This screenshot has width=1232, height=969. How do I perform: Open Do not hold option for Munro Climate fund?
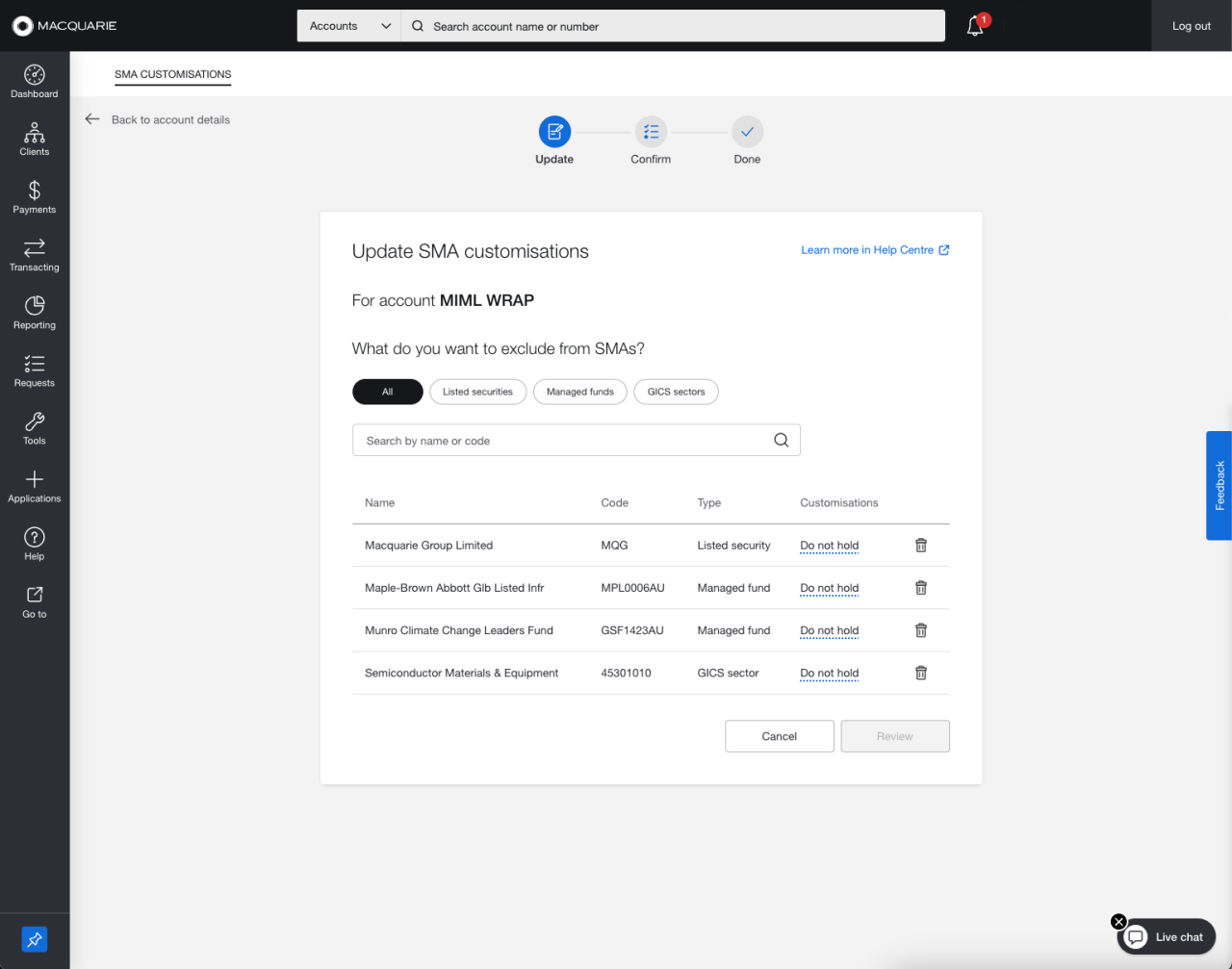(830, 630)
